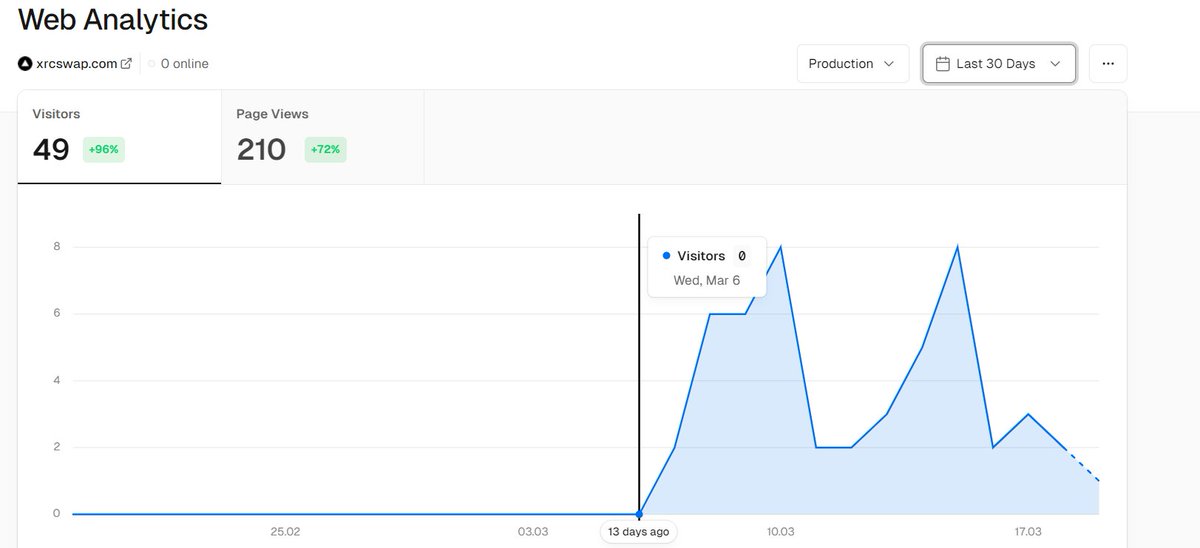The width and height of the screenshot is (1200, 548).
Task: Click the 8 y-axis value label
Action: [57, 247]
